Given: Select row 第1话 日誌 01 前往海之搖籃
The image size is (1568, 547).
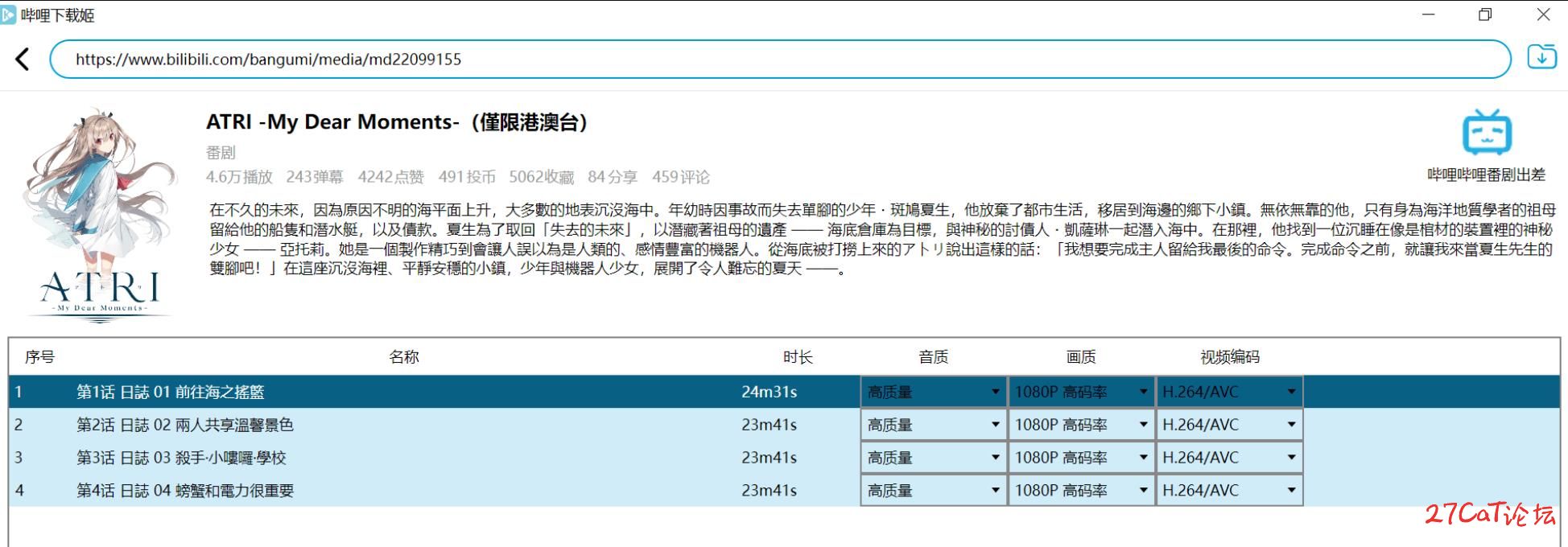Looking at the screenshot, I should point(784,392).
